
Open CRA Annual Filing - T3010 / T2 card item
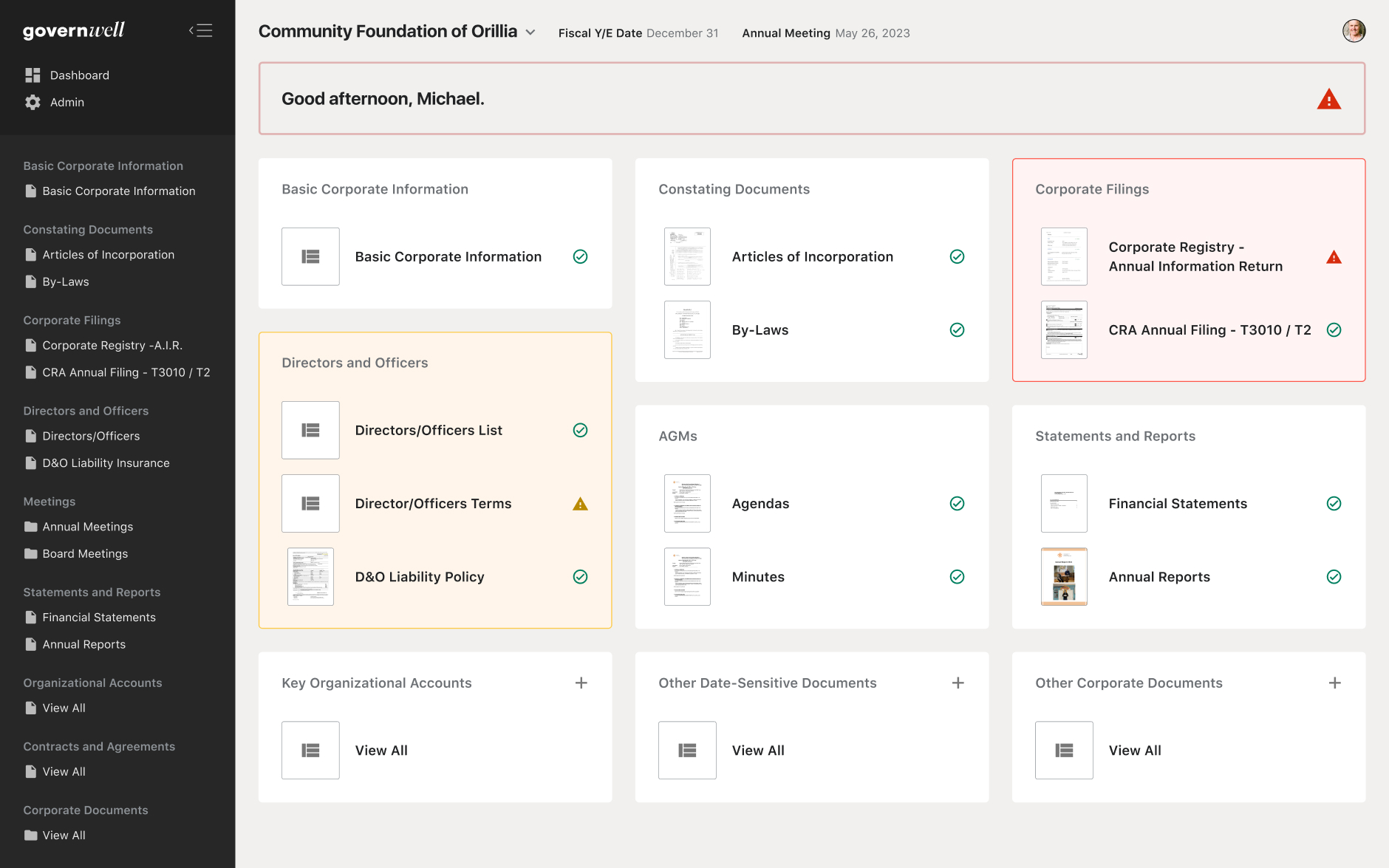point(1209,330)
